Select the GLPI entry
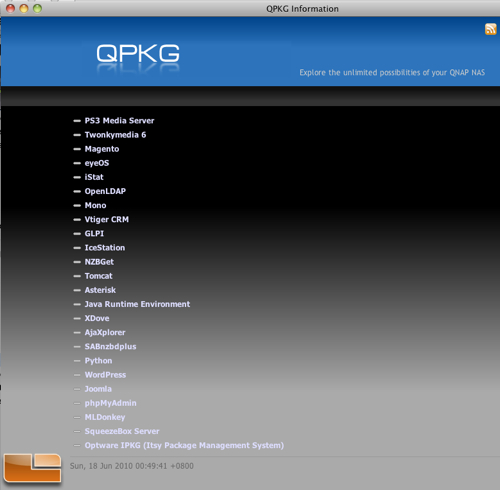 (94, 234)
